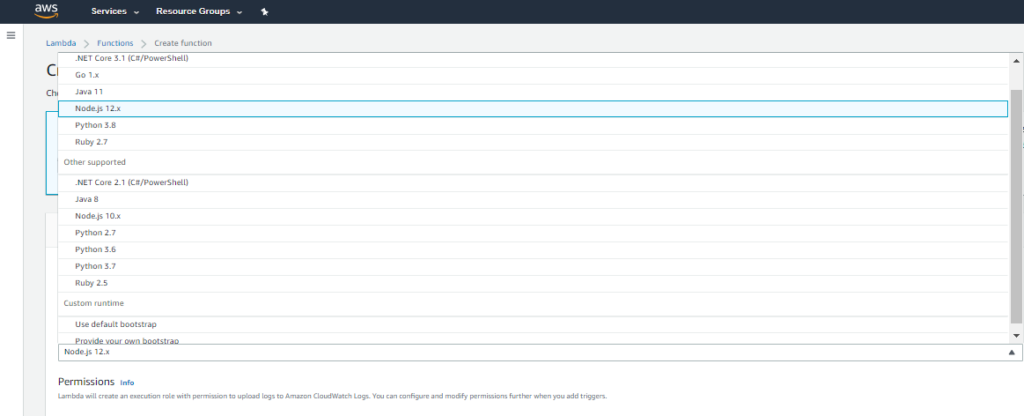Viewport: 1024px width, 416px height.
Task: Click the runtime list scrollbar up arrow
Action: 1016,60
